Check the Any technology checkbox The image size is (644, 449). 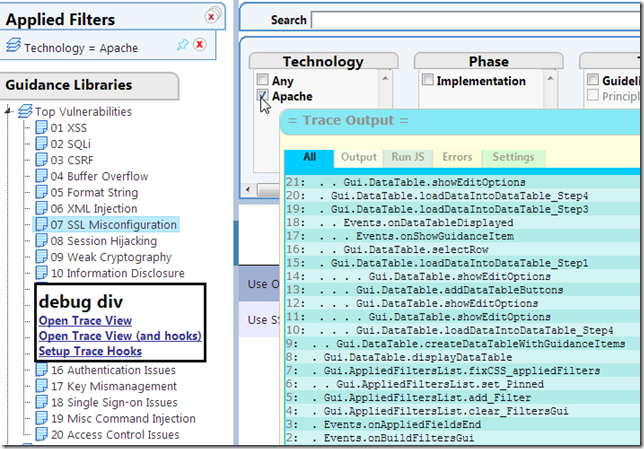point(262,80)
